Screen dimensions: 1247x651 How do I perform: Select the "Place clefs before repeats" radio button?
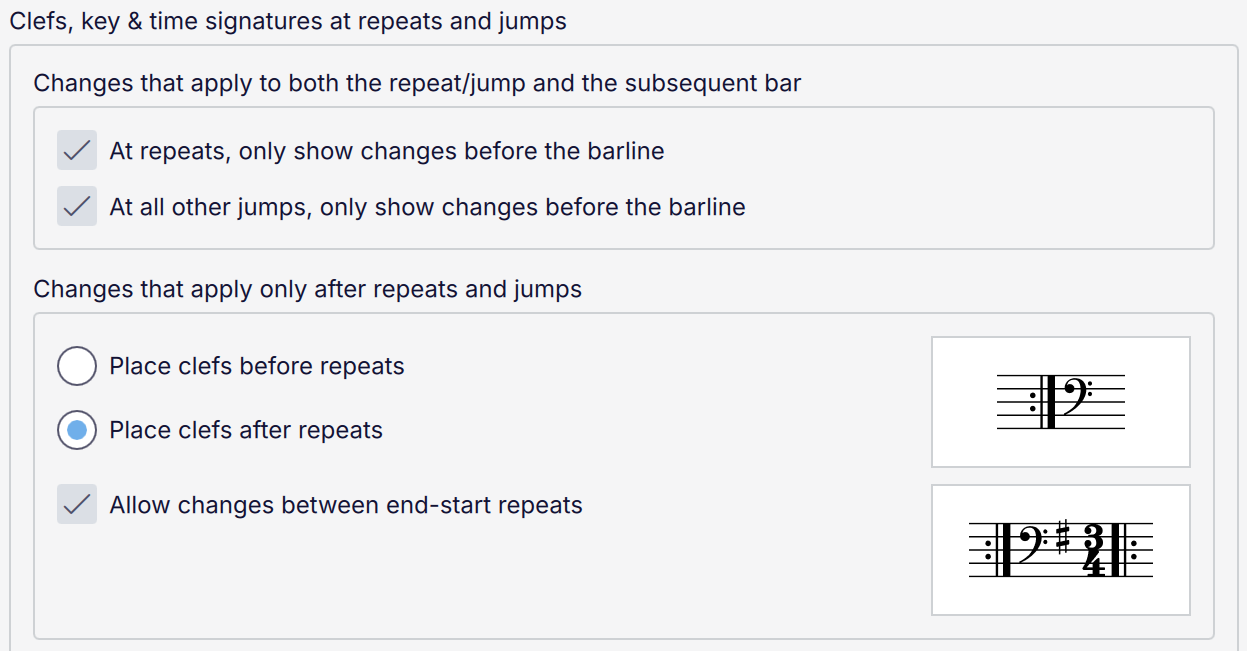[x=77, y=366]
